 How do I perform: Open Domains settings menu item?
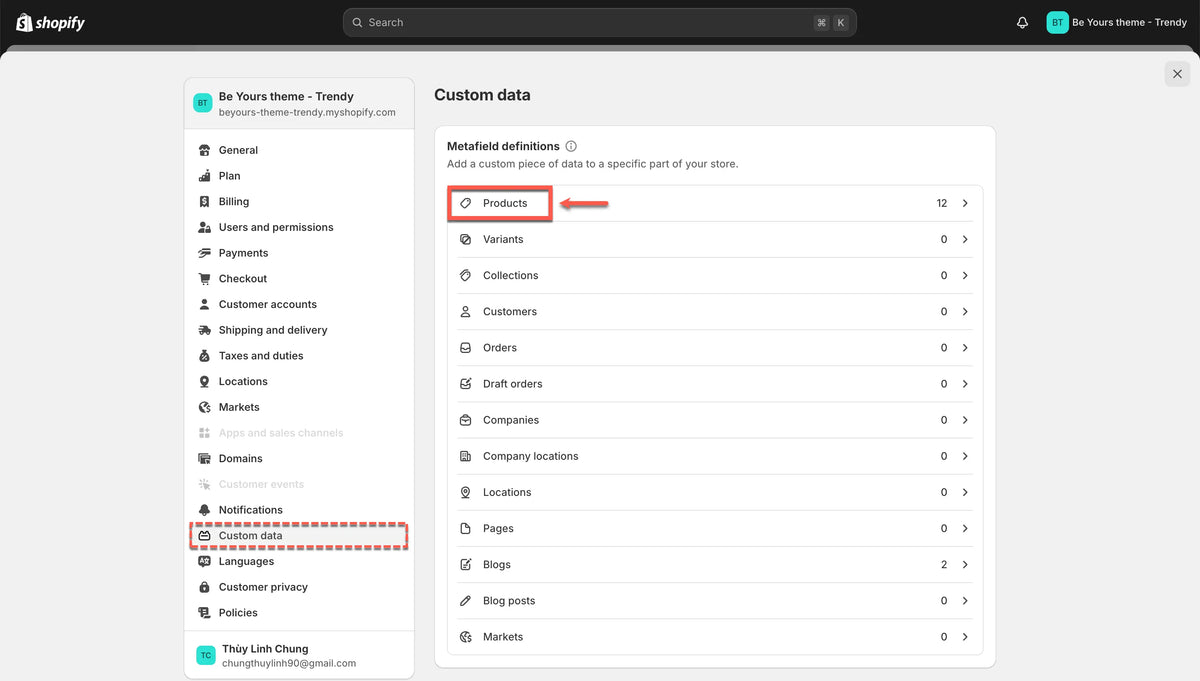click(299, 459)
